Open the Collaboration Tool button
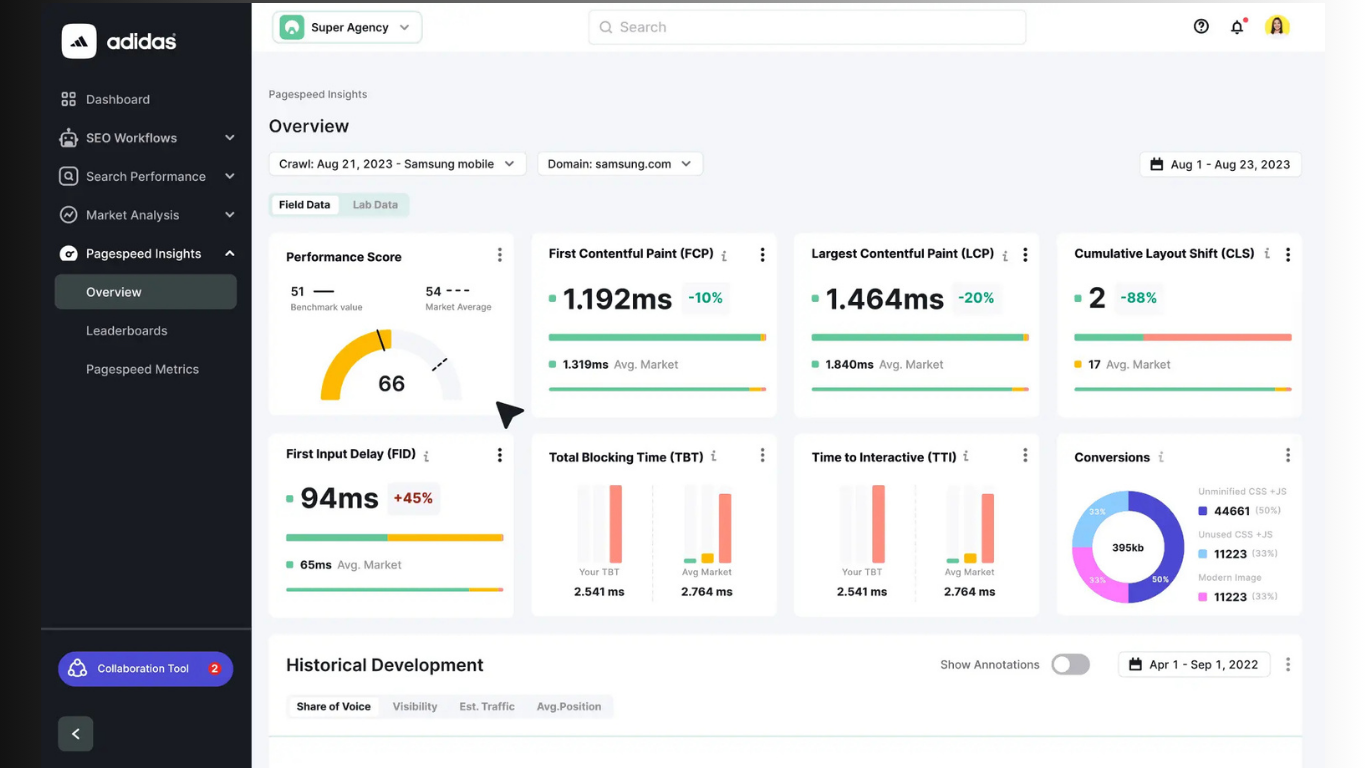 click(146, 669)
